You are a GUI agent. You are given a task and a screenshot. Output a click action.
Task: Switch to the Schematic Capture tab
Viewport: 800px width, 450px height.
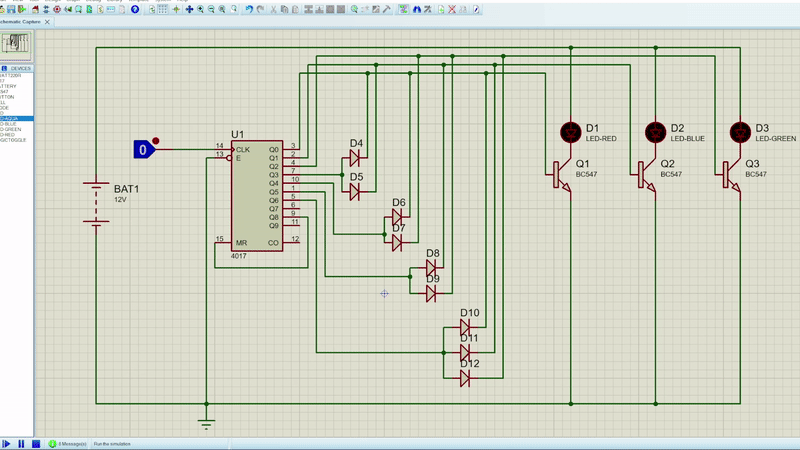tap(20, 21)
